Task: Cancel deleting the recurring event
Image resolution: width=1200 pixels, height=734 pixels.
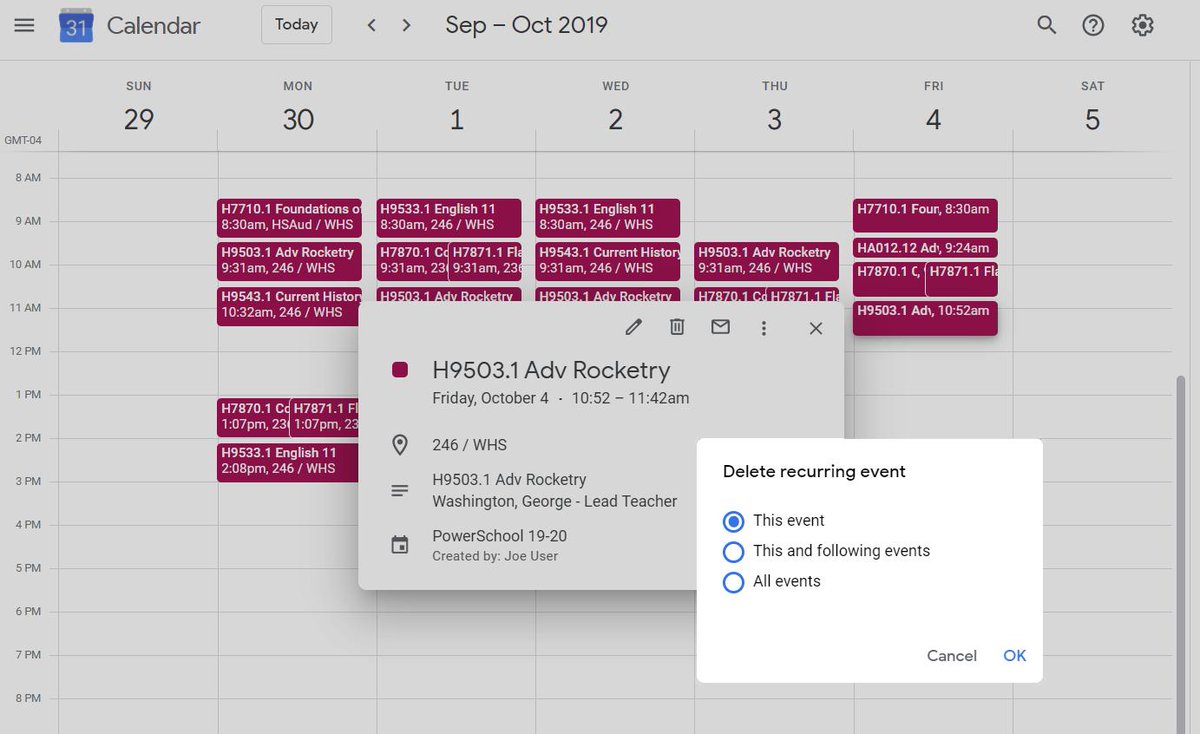Action: pos(951,656)
